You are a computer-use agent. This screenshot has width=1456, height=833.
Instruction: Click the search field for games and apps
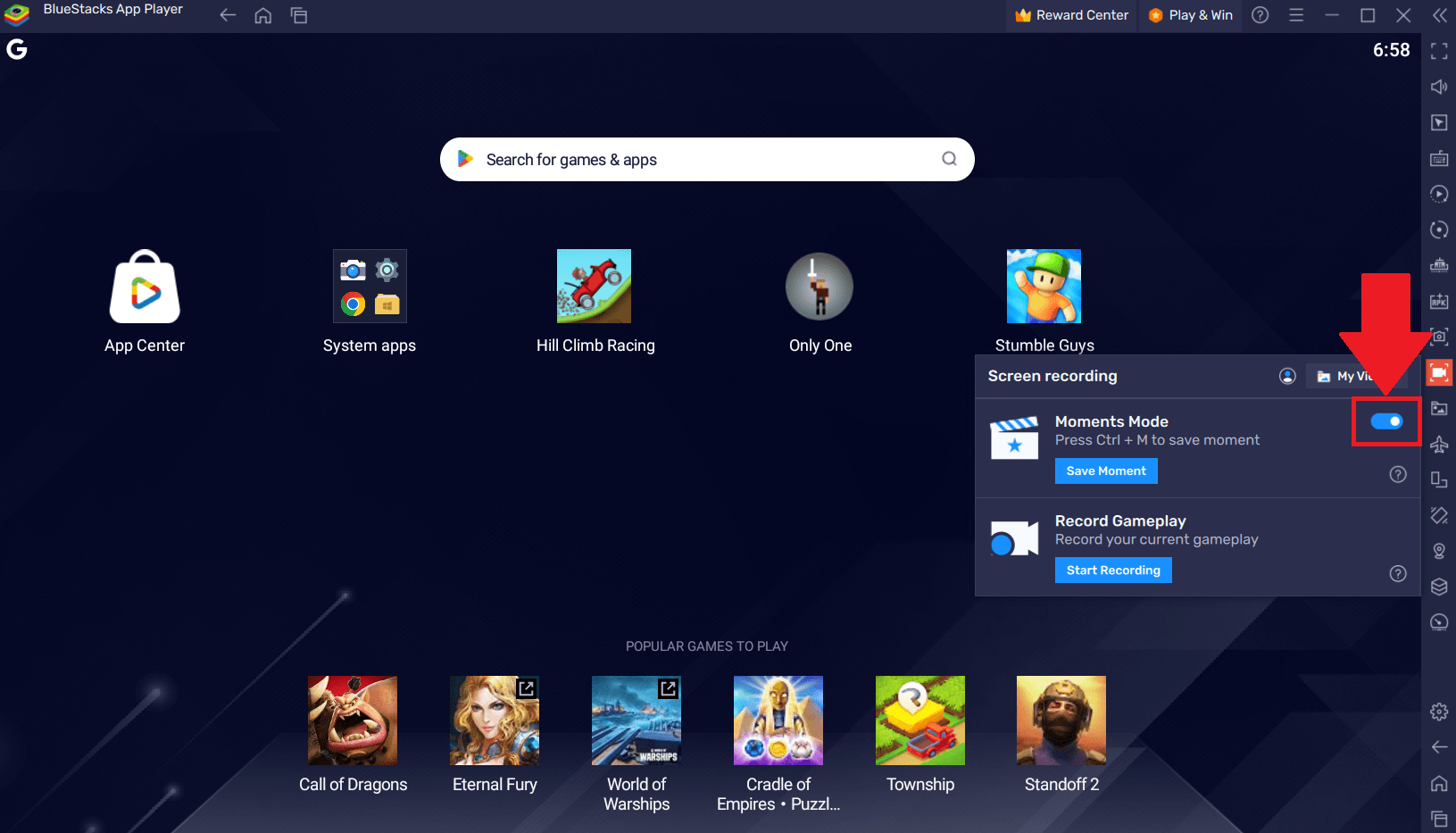pyautogui.click(x=706, y=159)
